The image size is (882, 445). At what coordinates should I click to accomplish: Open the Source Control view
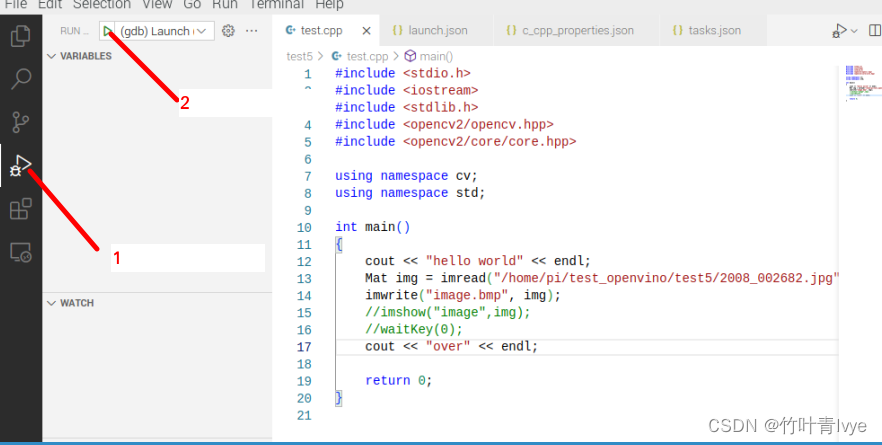21,122
